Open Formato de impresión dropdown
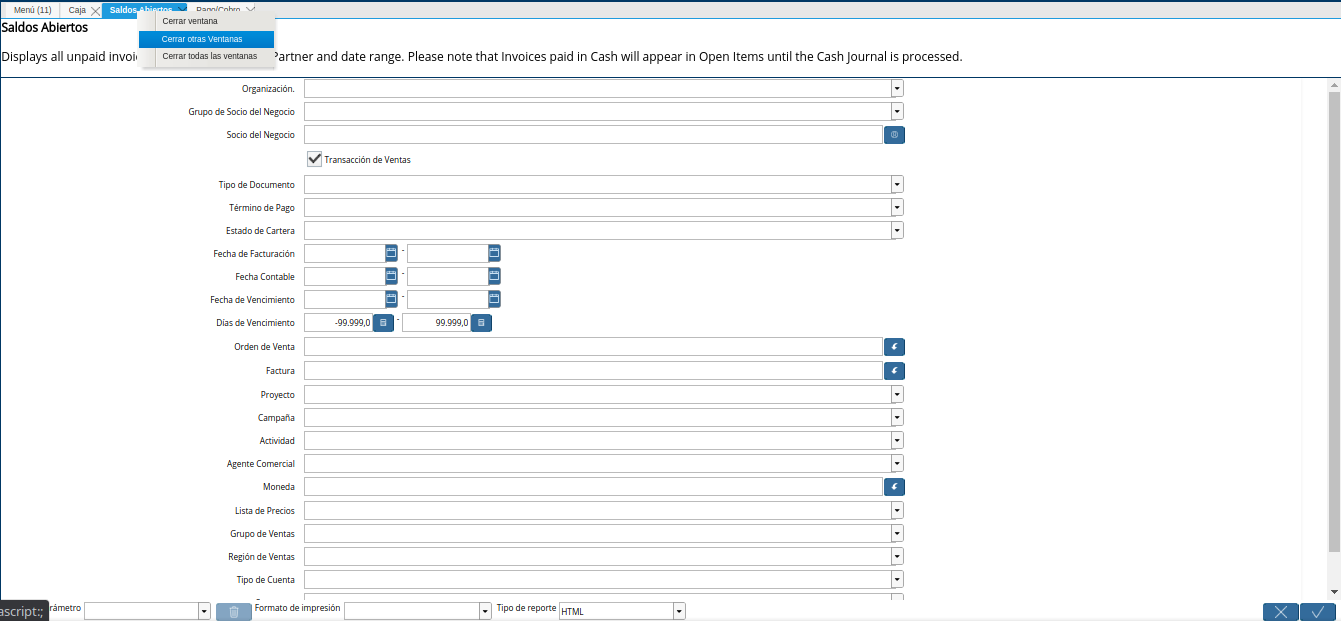Image resolution: width=1341 pixels, height=621 pixels. [x=486, y=611]
